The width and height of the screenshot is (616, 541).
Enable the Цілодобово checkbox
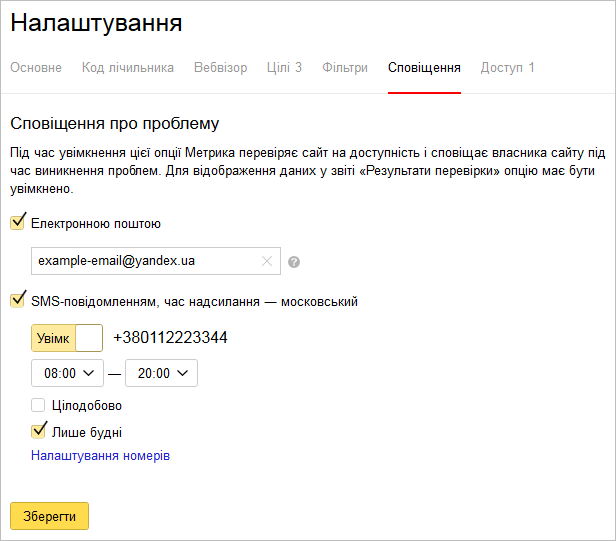(38, 405)
